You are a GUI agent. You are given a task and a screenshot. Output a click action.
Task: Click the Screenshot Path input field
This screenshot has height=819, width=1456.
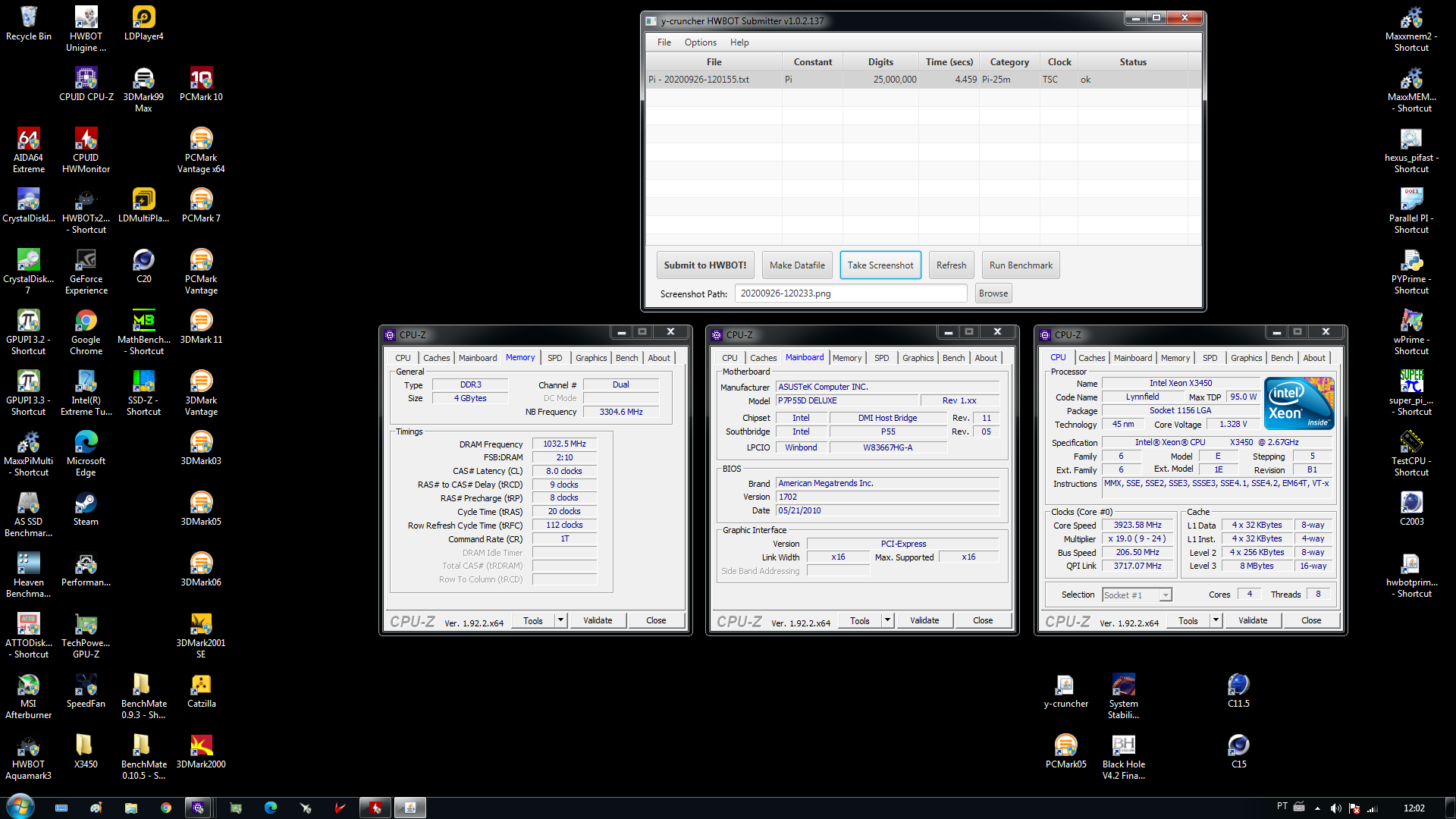(851, 293)
